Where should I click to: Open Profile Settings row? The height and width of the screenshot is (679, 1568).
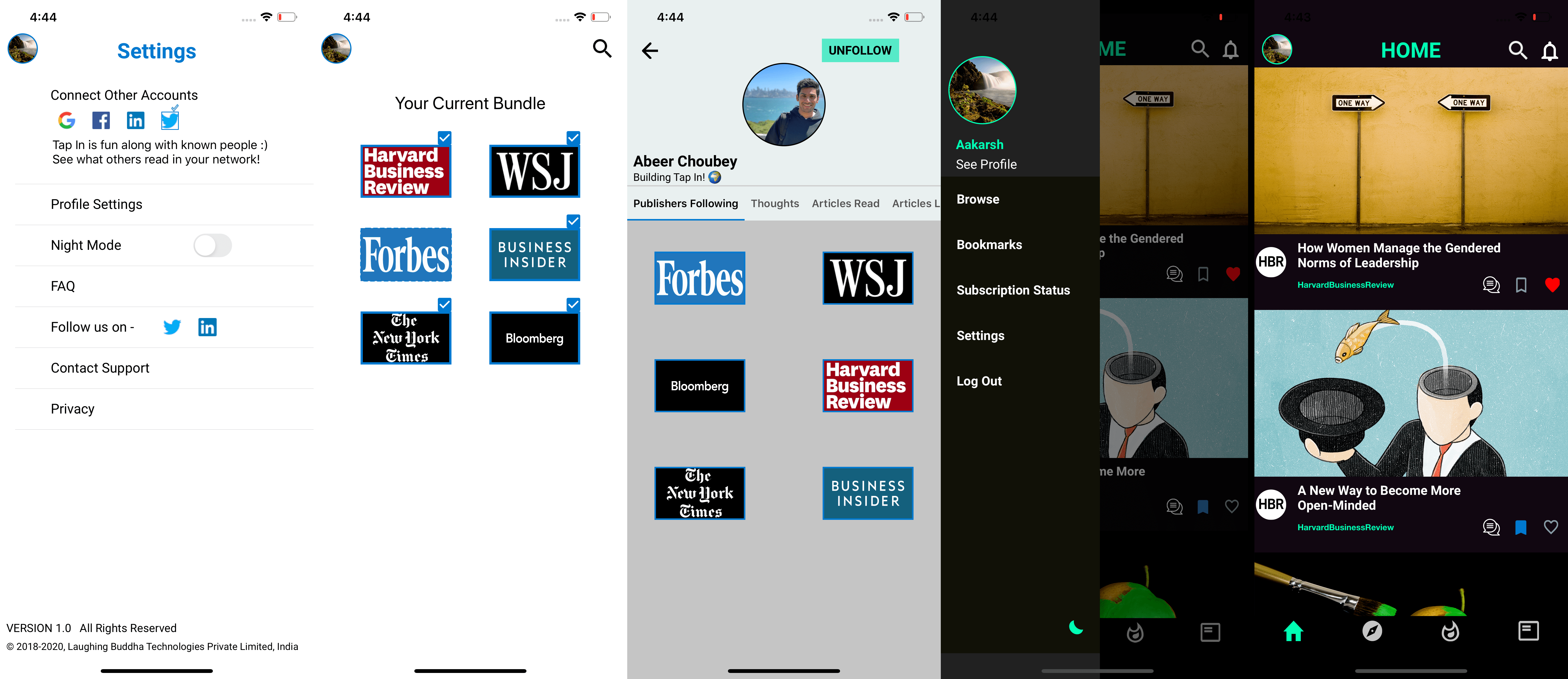coord(97,205)
